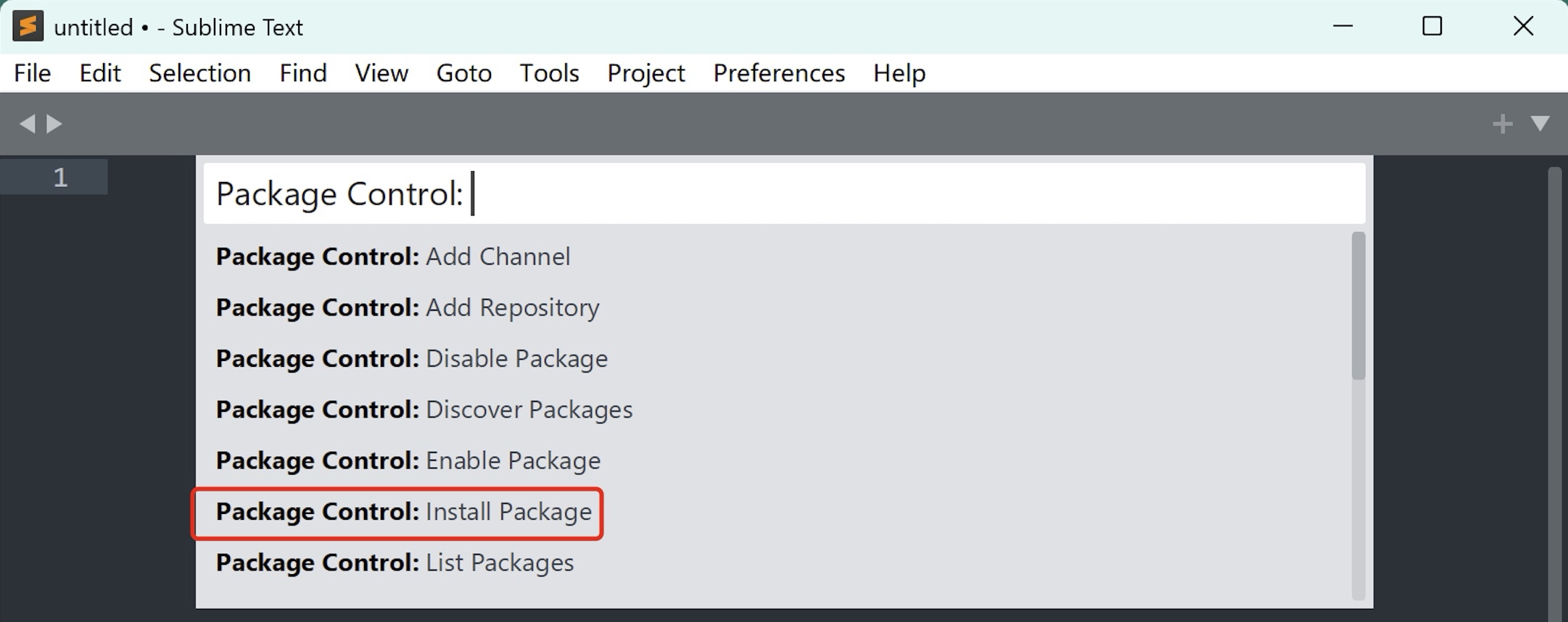Viewport: 1568px width, 622px height.
Task: Click the command palette search field
Action: click(x=784, y=194)
